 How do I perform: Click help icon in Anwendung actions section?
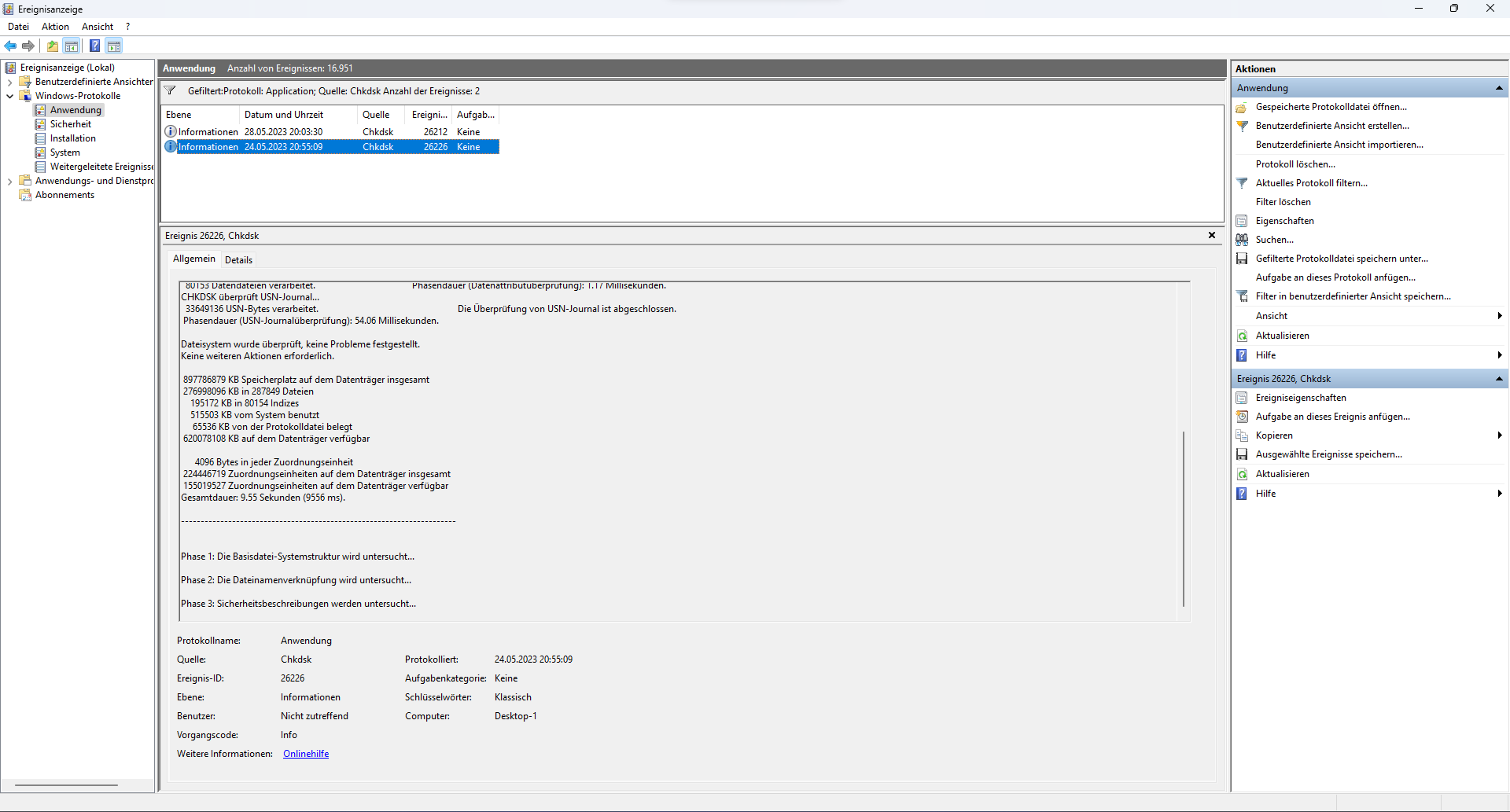[1242, 355]
